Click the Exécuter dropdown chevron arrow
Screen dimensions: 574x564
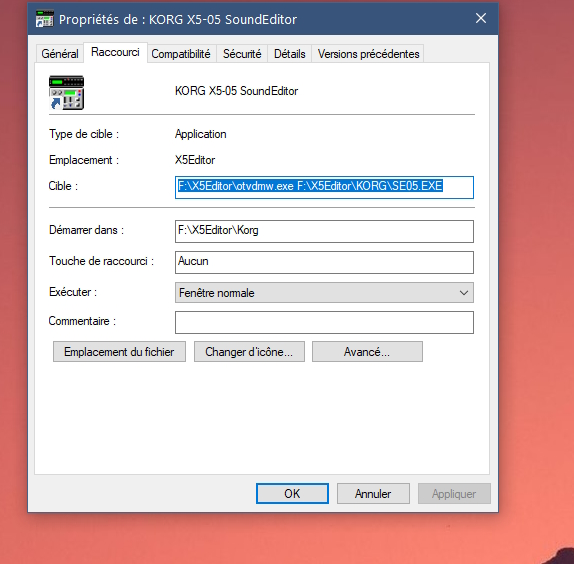point(464,293)
